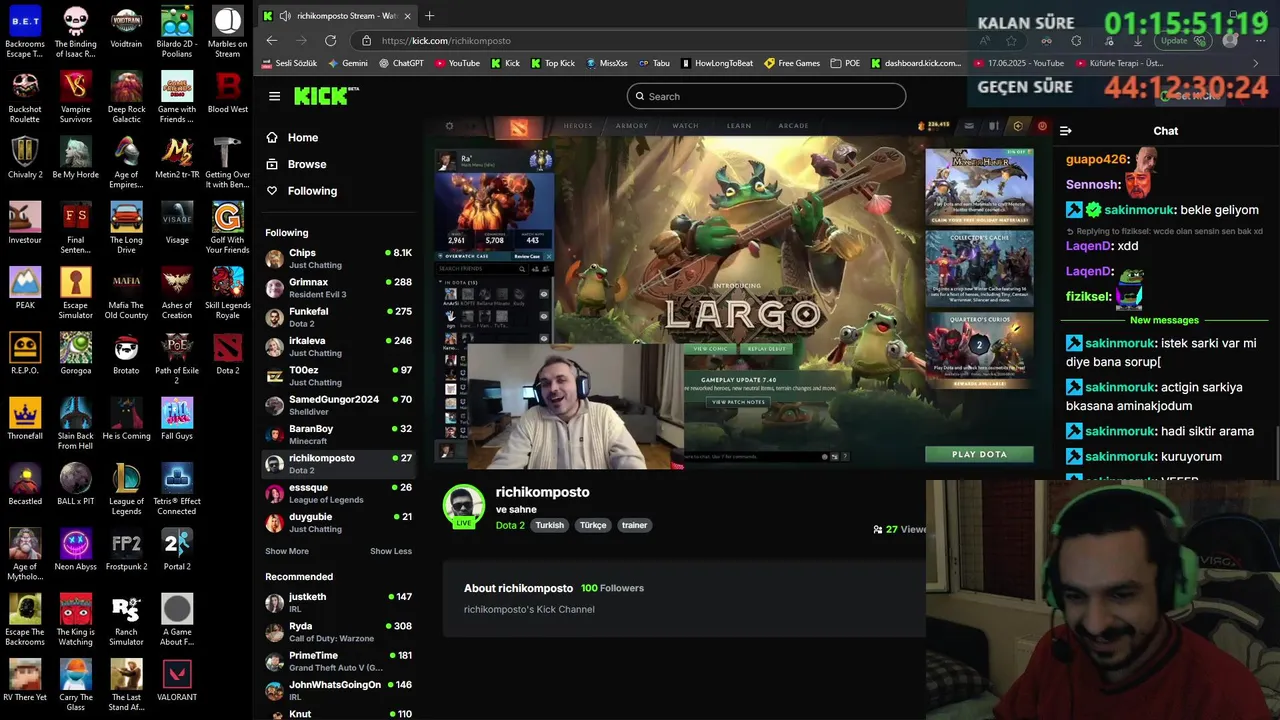
Task: Expand the POE bookmarks folder
Action: coord(845,63)
